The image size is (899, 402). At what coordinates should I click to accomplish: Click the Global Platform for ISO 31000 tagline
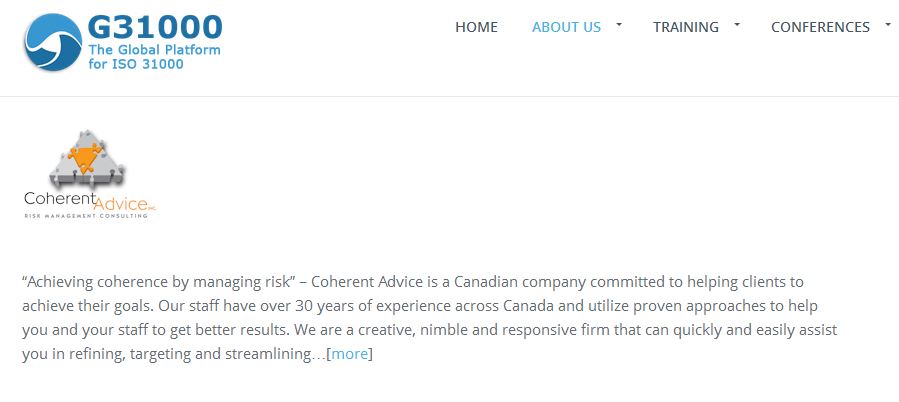(x=154, y=56)
